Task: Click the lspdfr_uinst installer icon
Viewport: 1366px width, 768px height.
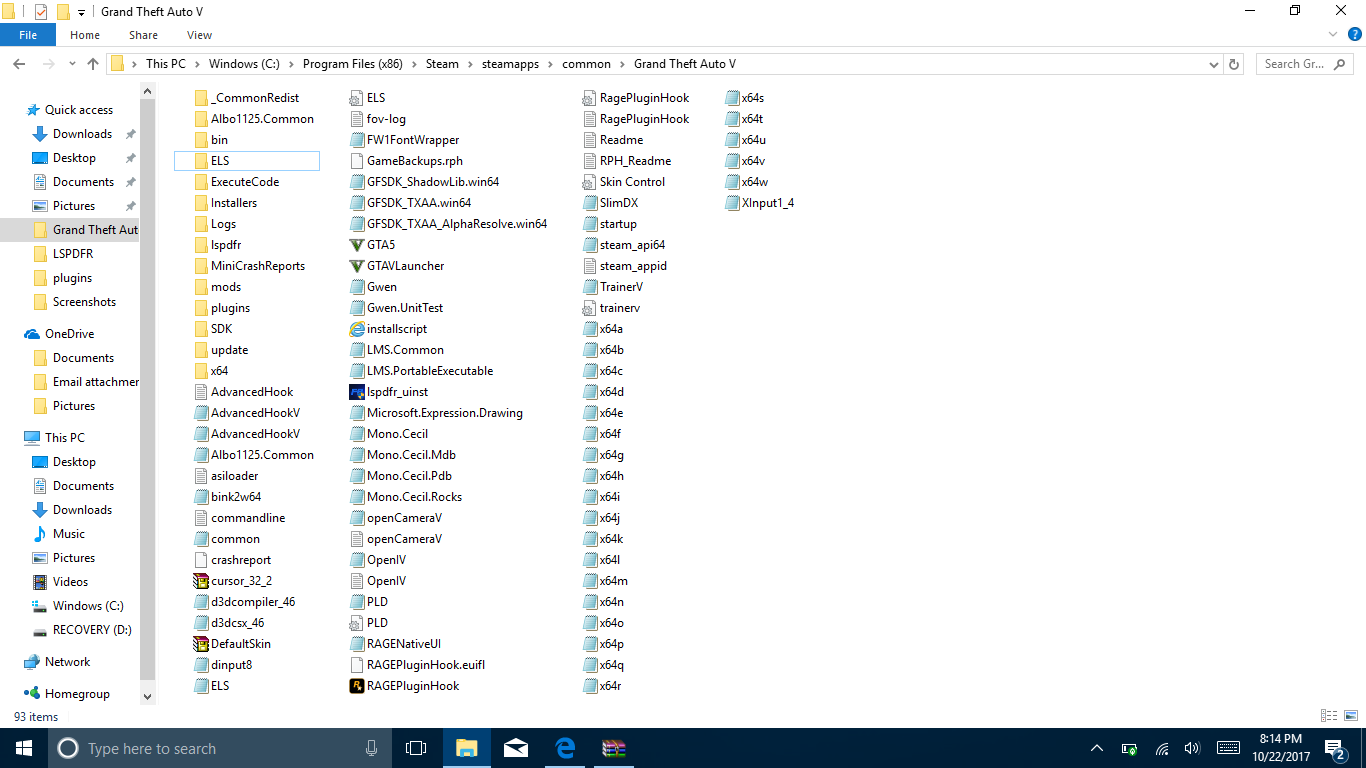Action: click(357, 392)
